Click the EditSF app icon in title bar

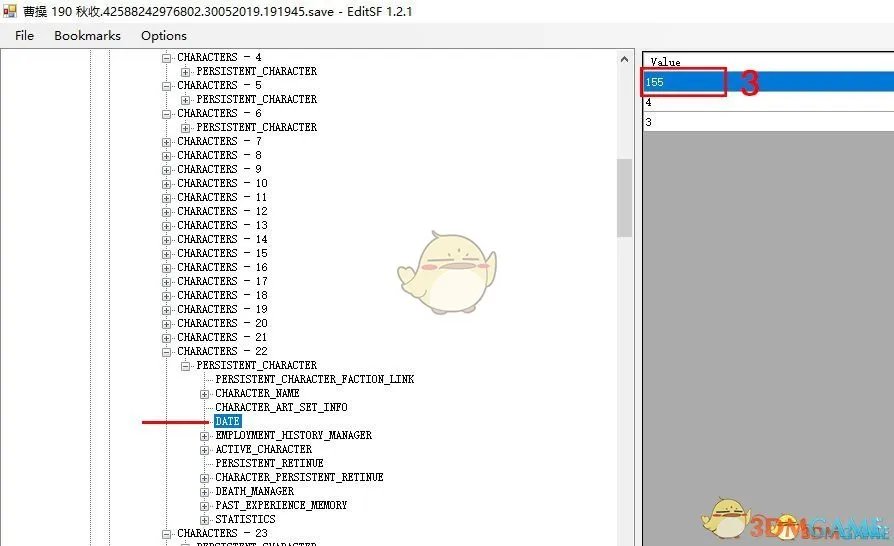[x=10, y=11]
